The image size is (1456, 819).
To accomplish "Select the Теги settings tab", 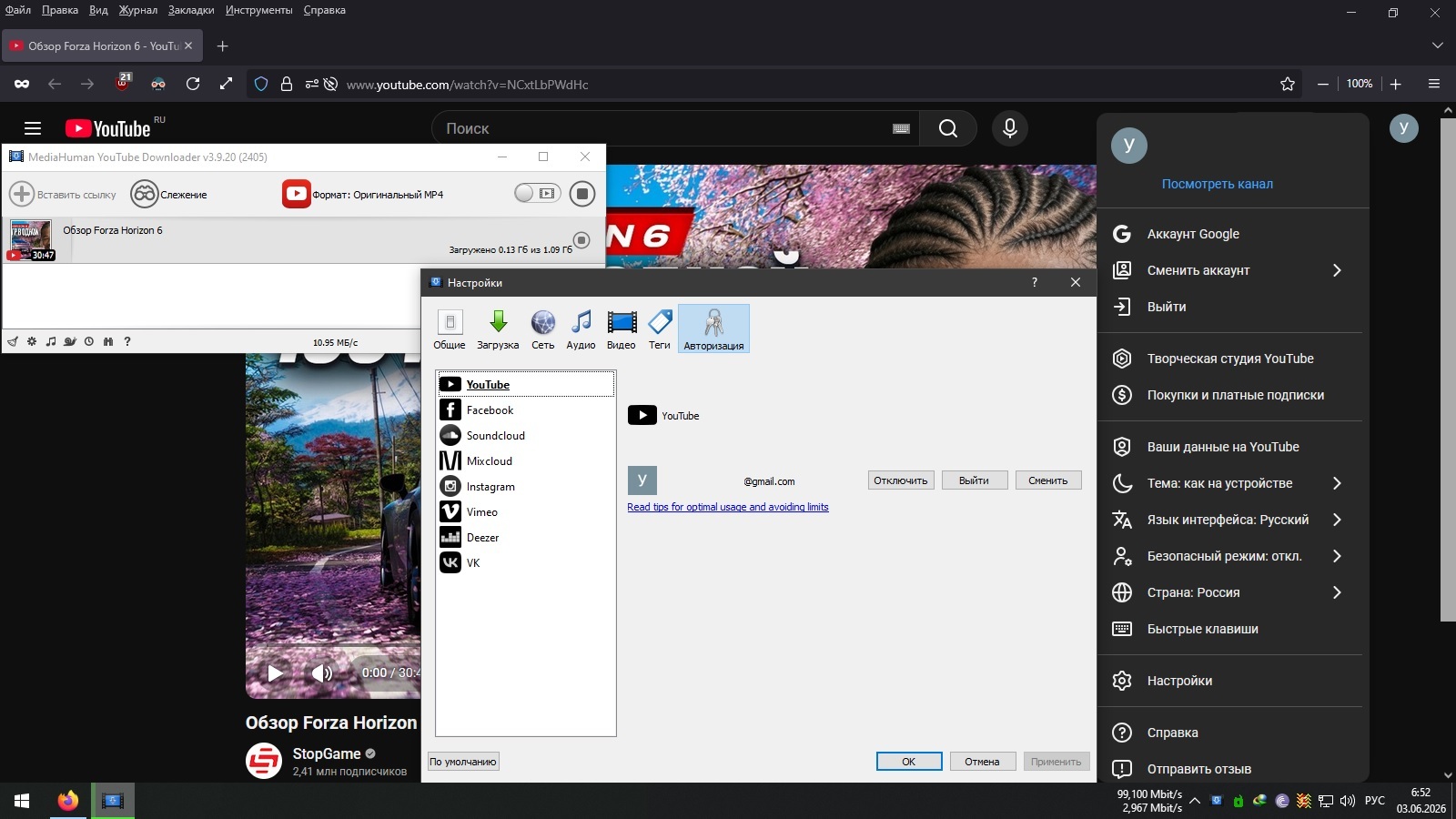I will 660,329.
